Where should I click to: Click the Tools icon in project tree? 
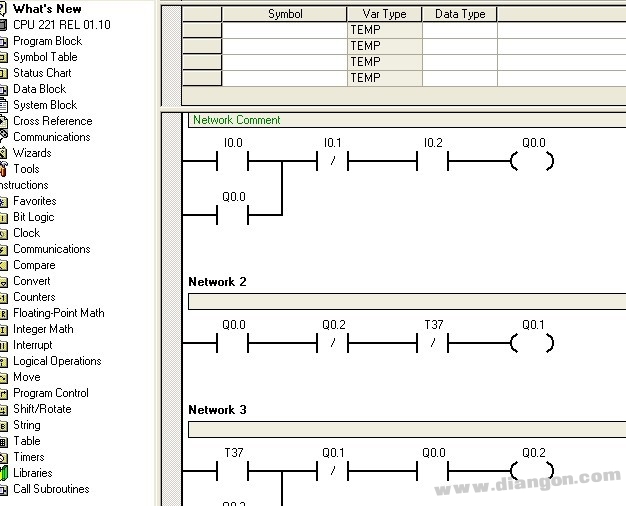point(3,169)
